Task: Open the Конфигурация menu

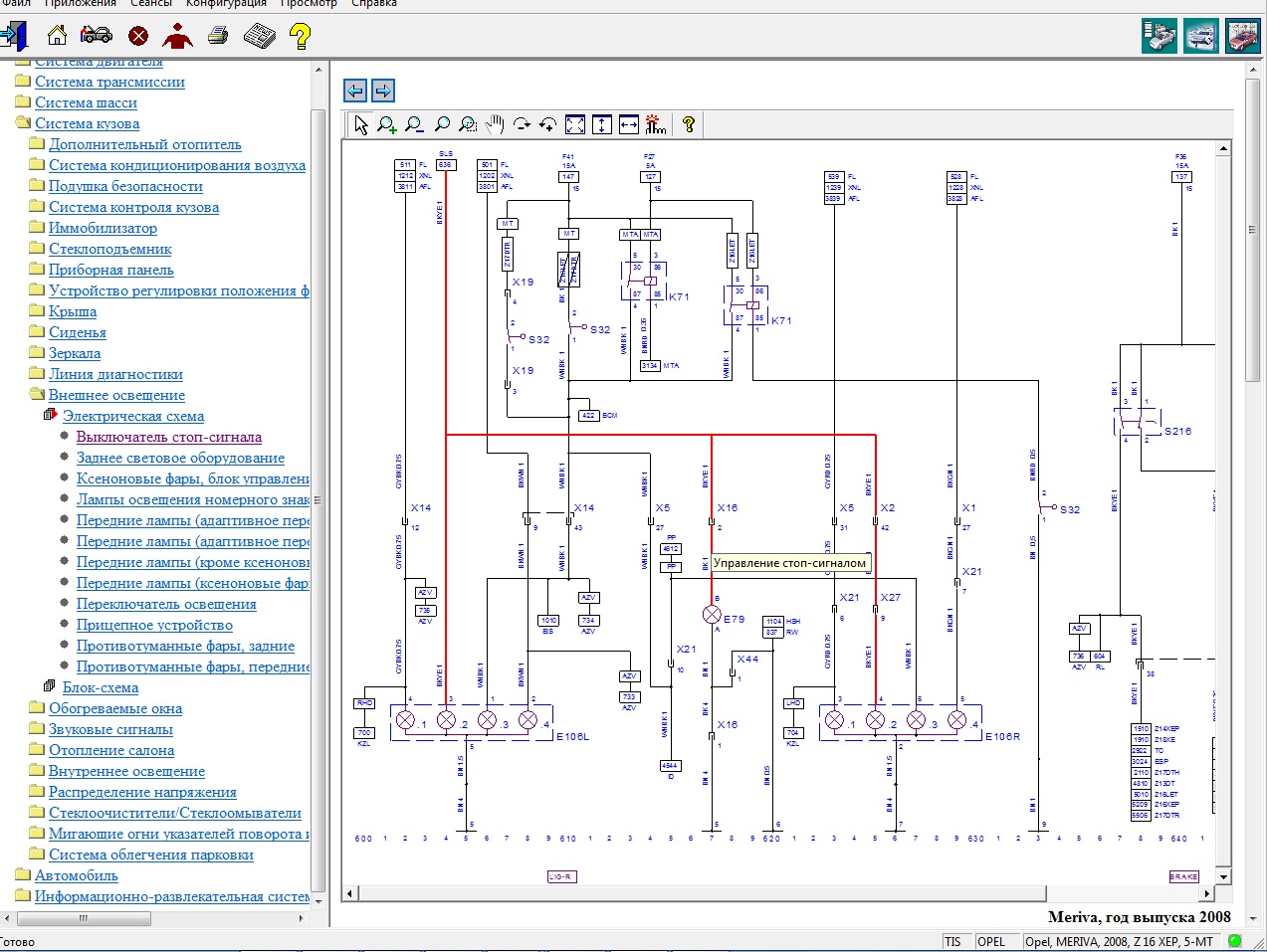Action: [226, 4]
